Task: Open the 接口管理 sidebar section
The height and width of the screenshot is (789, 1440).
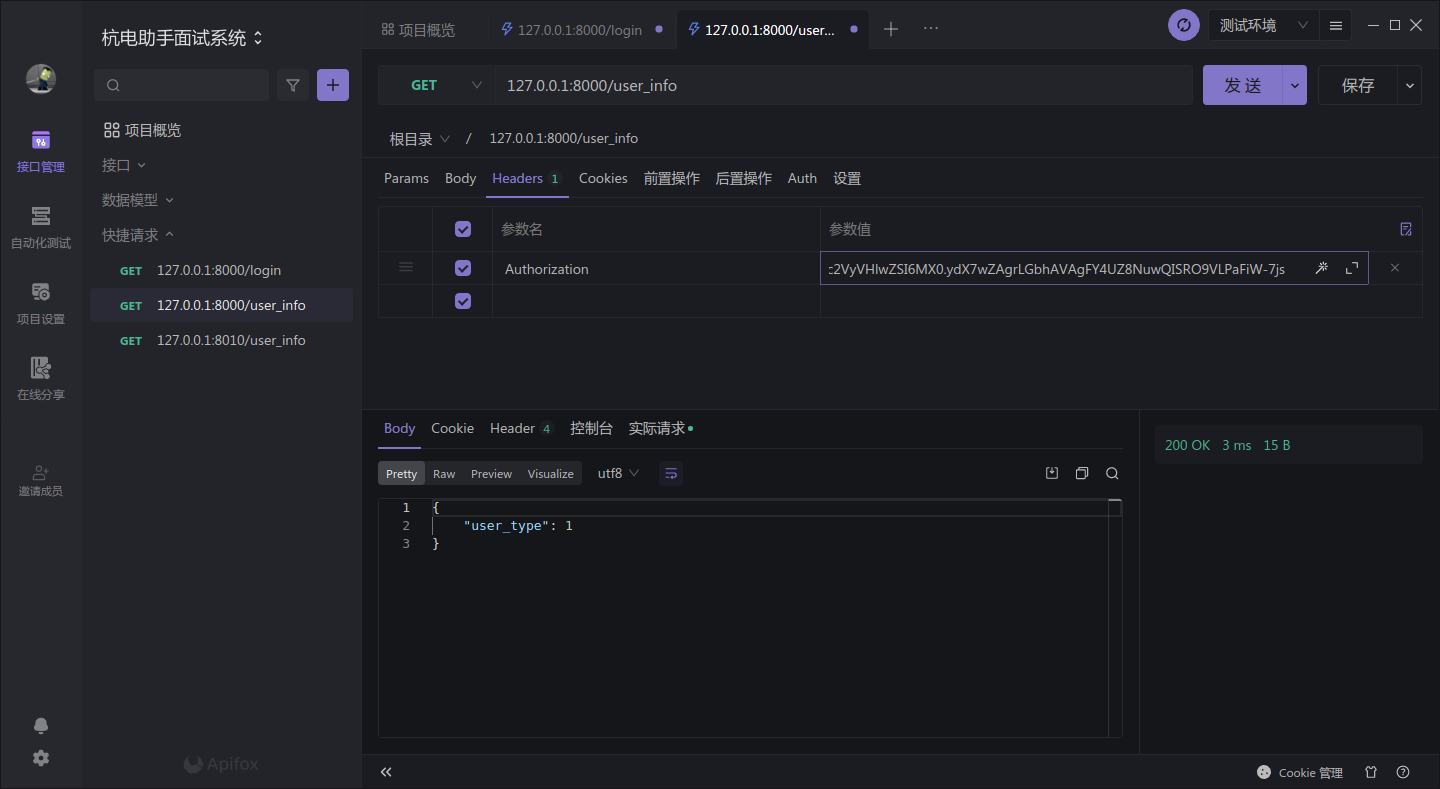Action: coord(40,152)
